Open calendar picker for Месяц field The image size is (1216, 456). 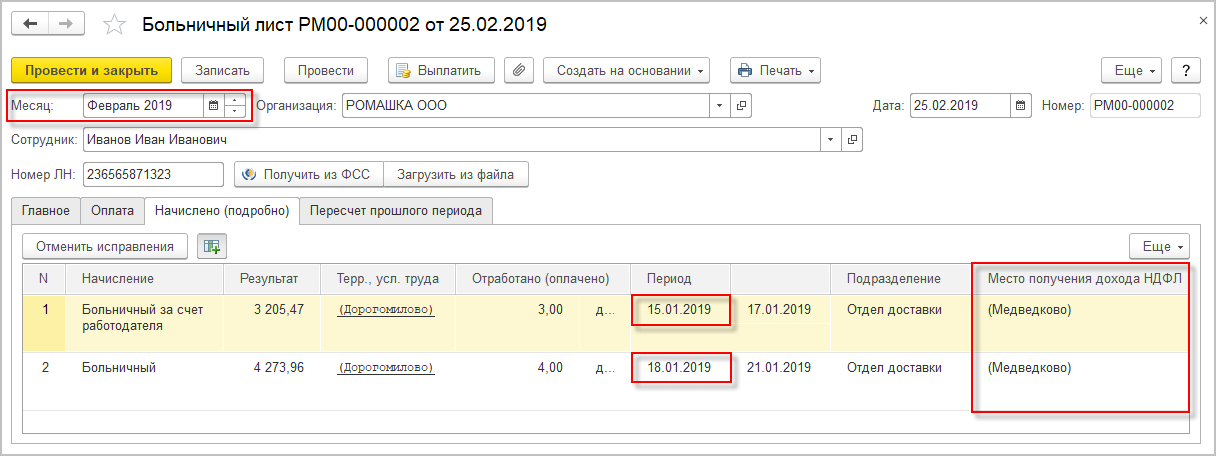click(x=213, y=104)
